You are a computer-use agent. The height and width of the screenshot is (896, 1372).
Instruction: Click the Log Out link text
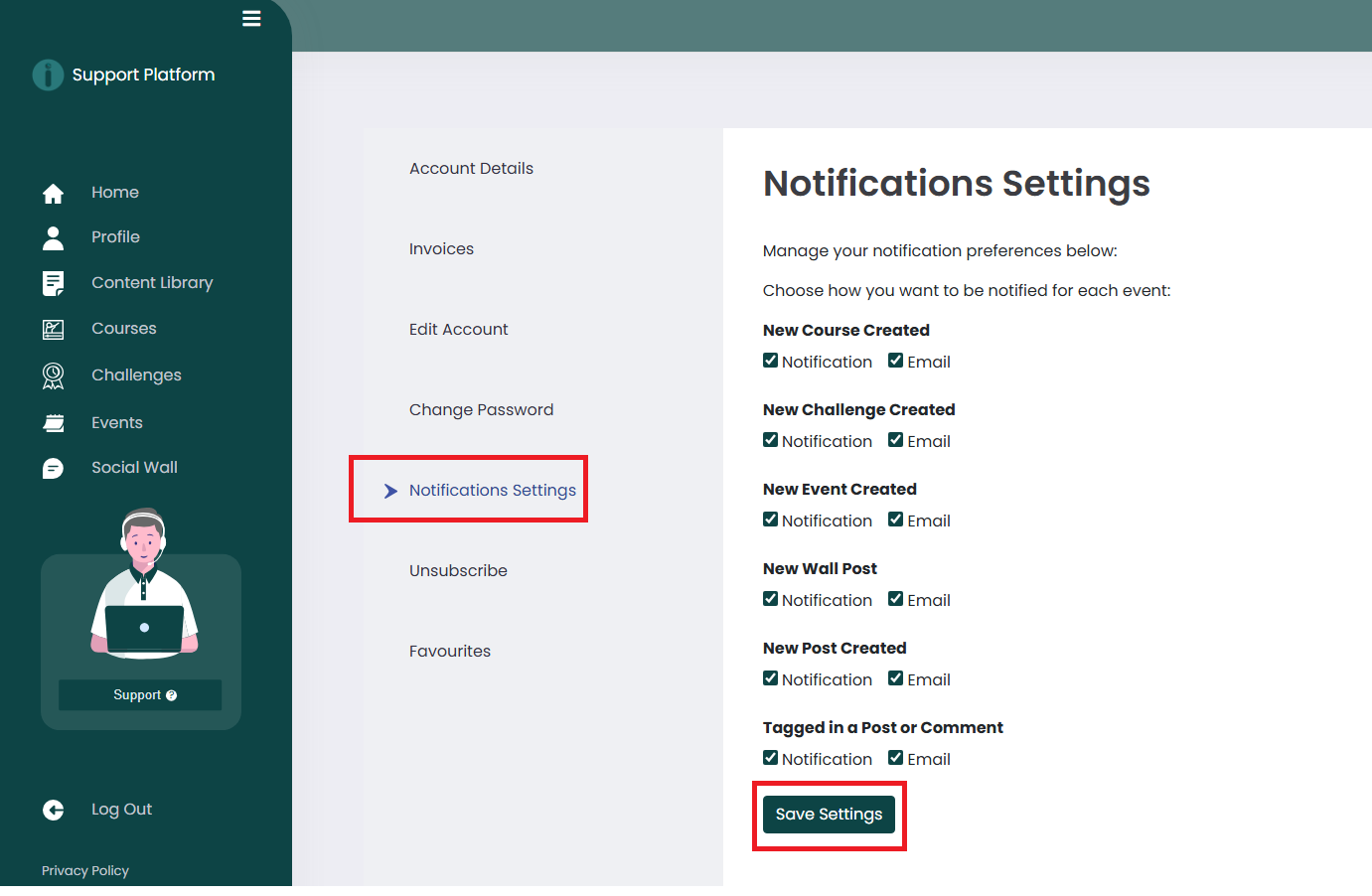(121, 810)
